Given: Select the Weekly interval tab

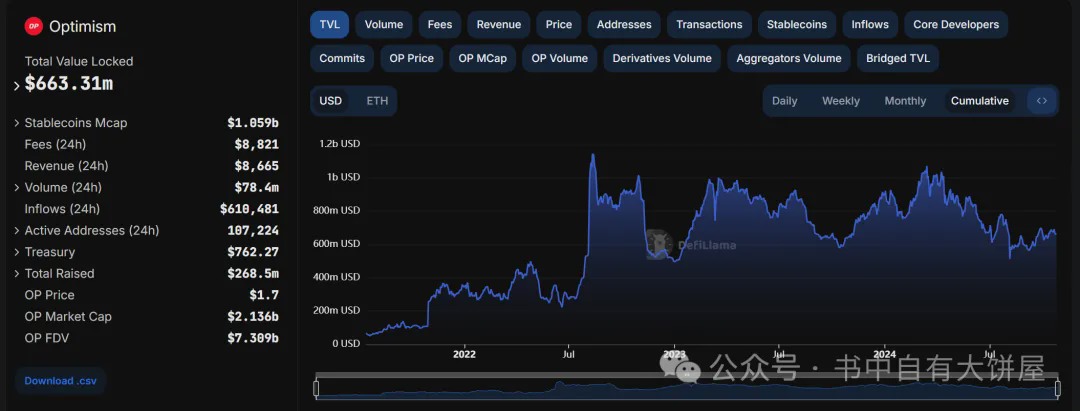Looking at the screenshot, I should point(841,101).
